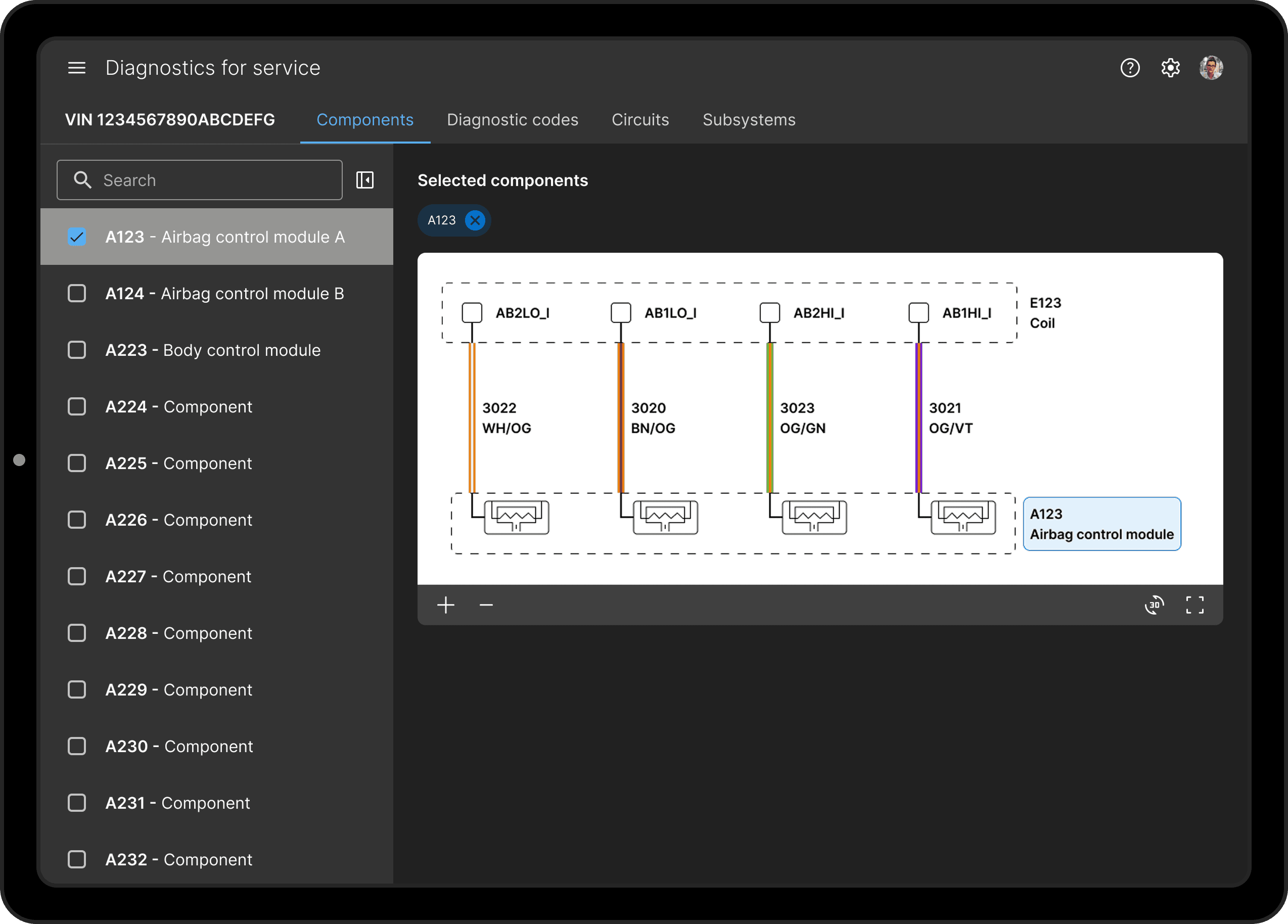Select the A123 Airbag control module label
This screenshot has width=1288, height=924.
pos(1101,524)
